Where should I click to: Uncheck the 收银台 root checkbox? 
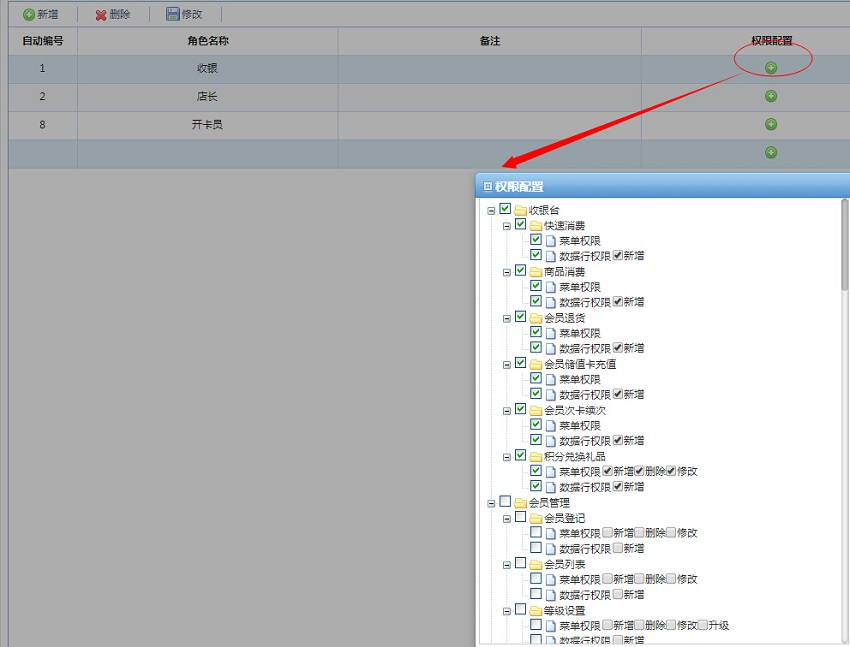pyautogui.click(x=505, y=209)
